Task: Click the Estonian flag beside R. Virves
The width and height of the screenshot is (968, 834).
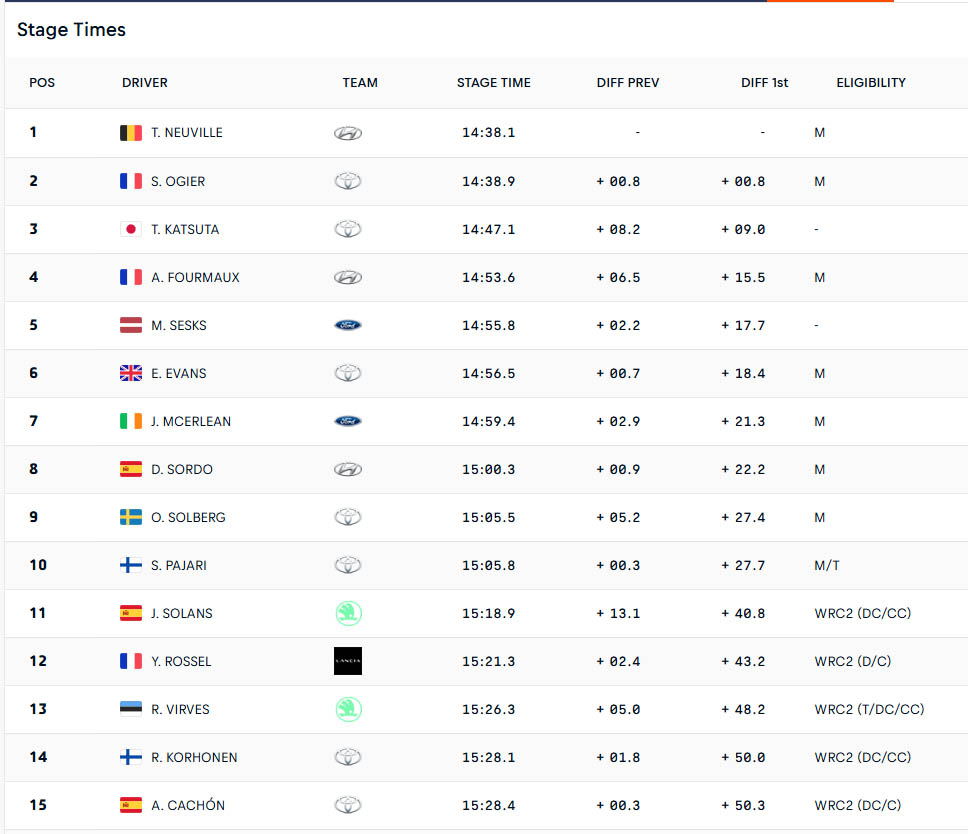Action: click(x=131, y=709)
